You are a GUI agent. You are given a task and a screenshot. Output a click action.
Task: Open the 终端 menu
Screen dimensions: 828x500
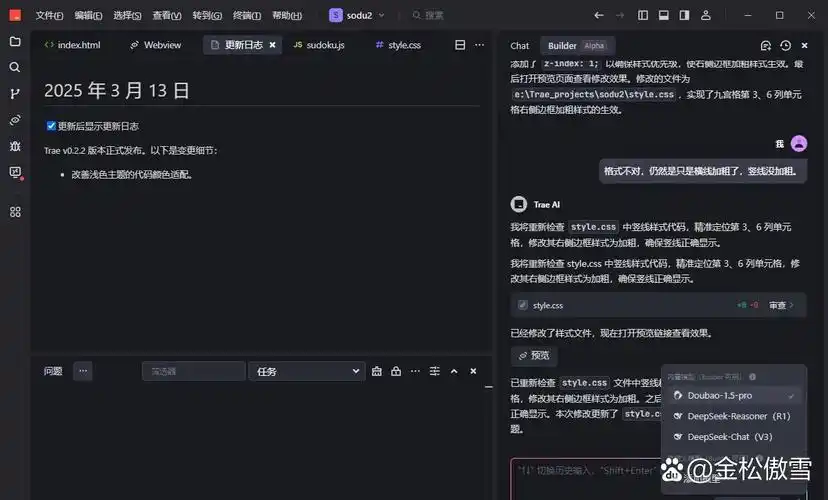(x=247, y=15)
